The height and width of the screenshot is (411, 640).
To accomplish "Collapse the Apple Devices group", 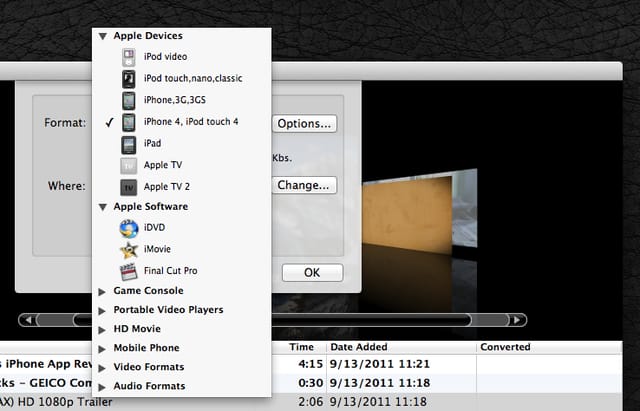I will [103, 36].
